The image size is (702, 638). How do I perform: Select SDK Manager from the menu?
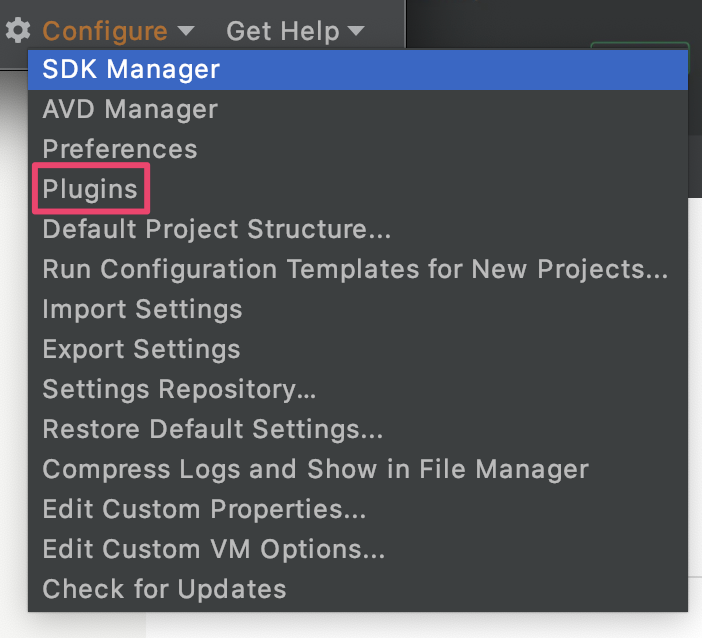click(358, 70)
